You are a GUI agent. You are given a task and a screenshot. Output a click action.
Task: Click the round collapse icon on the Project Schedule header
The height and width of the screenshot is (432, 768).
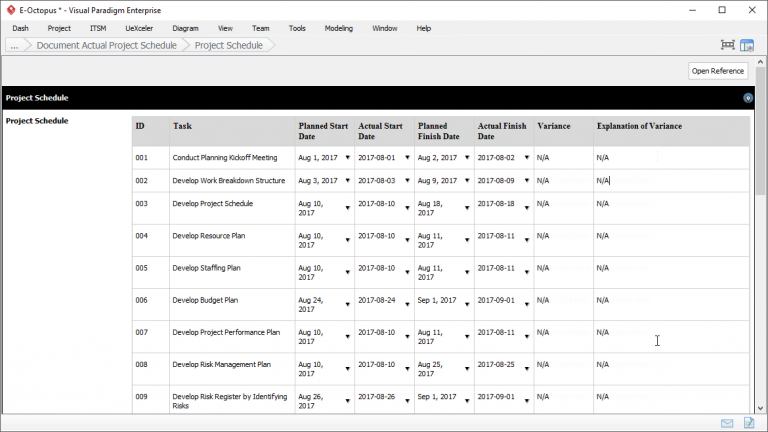pyautogui.click(x=747, y=98)
